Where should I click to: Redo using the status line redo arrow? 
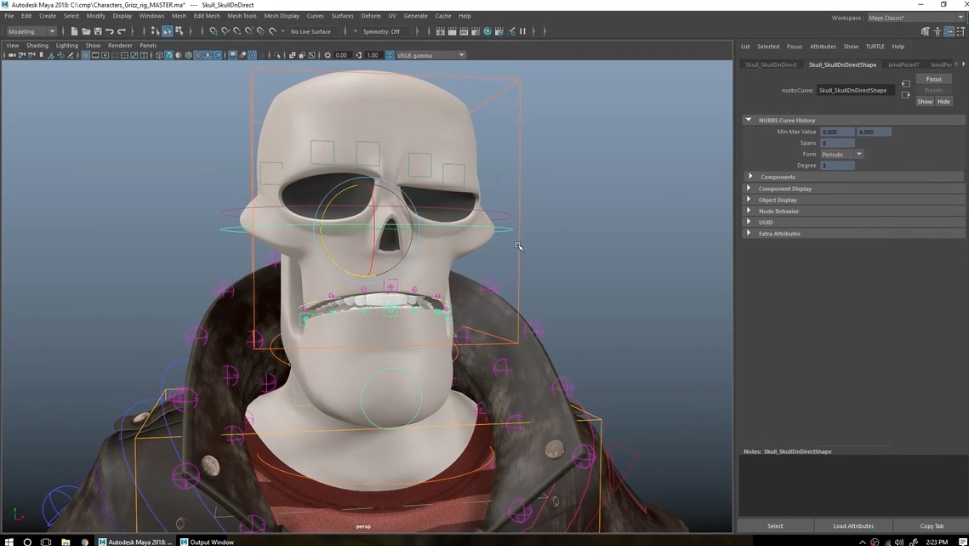click(122, 31)
